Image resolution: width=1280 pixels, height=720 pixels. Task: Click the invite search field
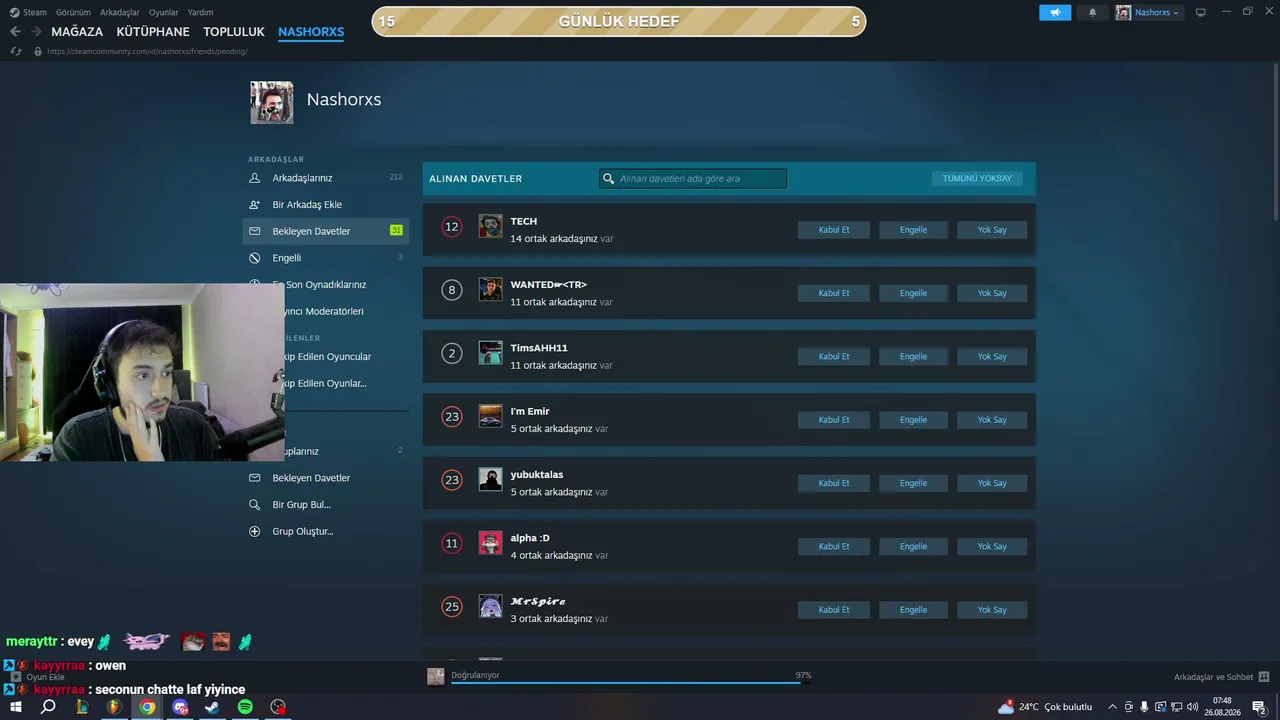[x=693, y=179]
